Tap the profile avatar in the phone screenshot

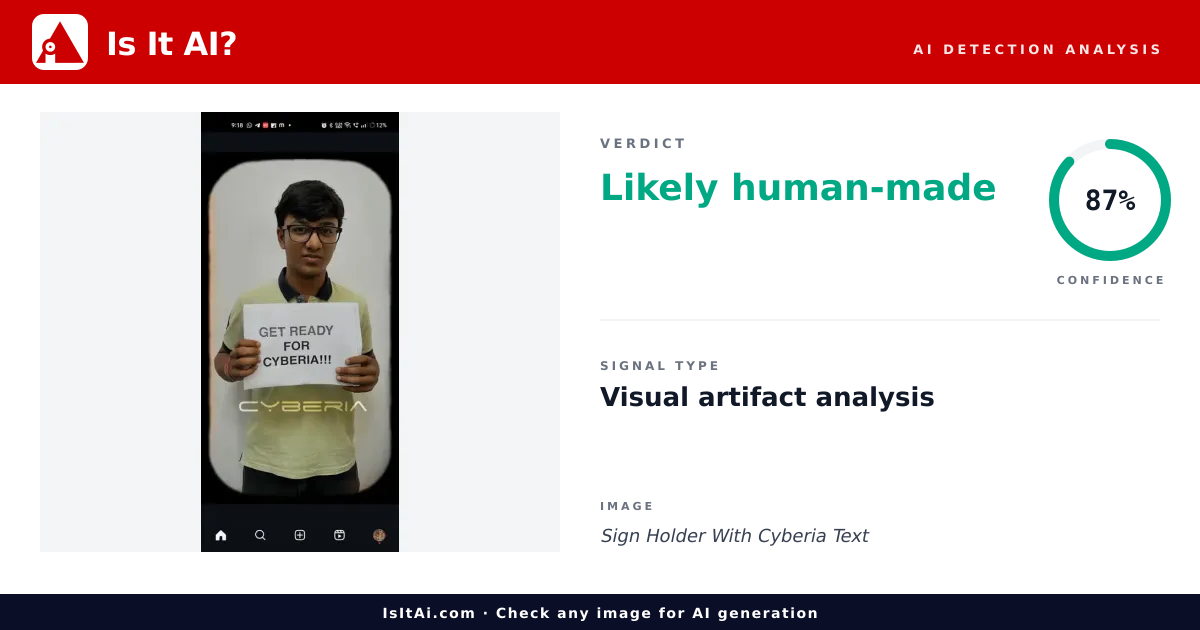(379, 535)
